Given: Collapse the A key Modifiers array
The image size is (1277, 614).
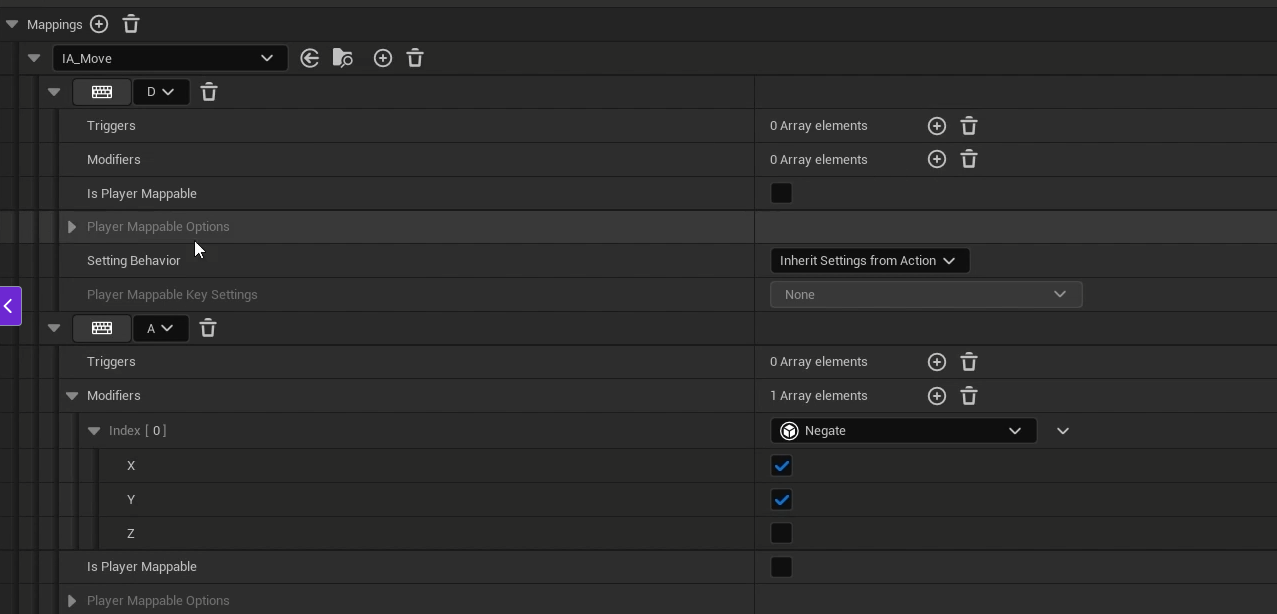Looking at the screenshot, I should click(72, 396).
